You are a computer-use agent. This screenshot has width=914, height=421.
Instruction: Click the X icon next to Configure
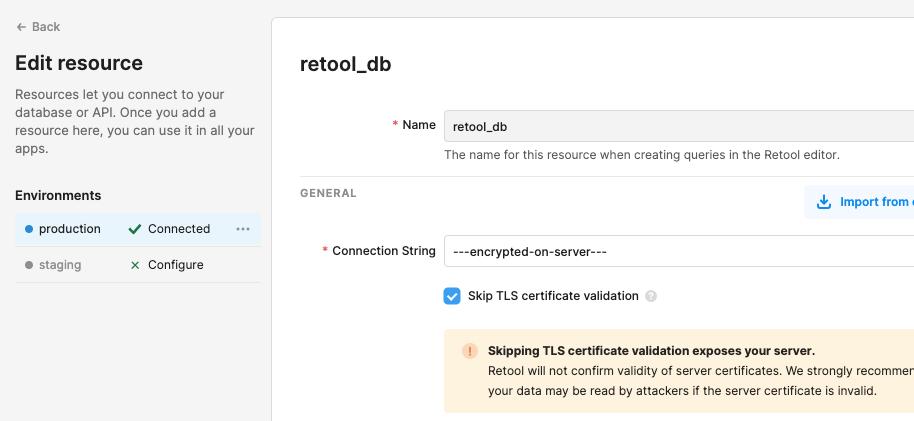coord(135,265)
